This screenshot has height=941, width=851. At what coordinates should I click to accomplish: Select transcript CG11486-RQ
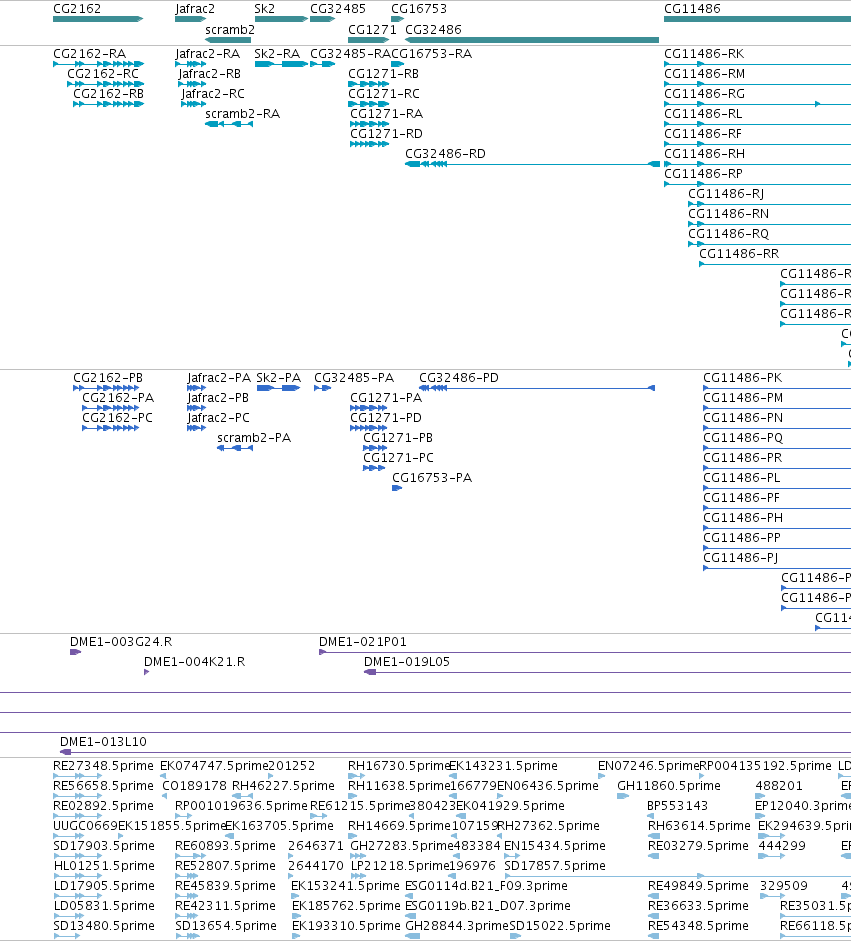click(769, 244)
